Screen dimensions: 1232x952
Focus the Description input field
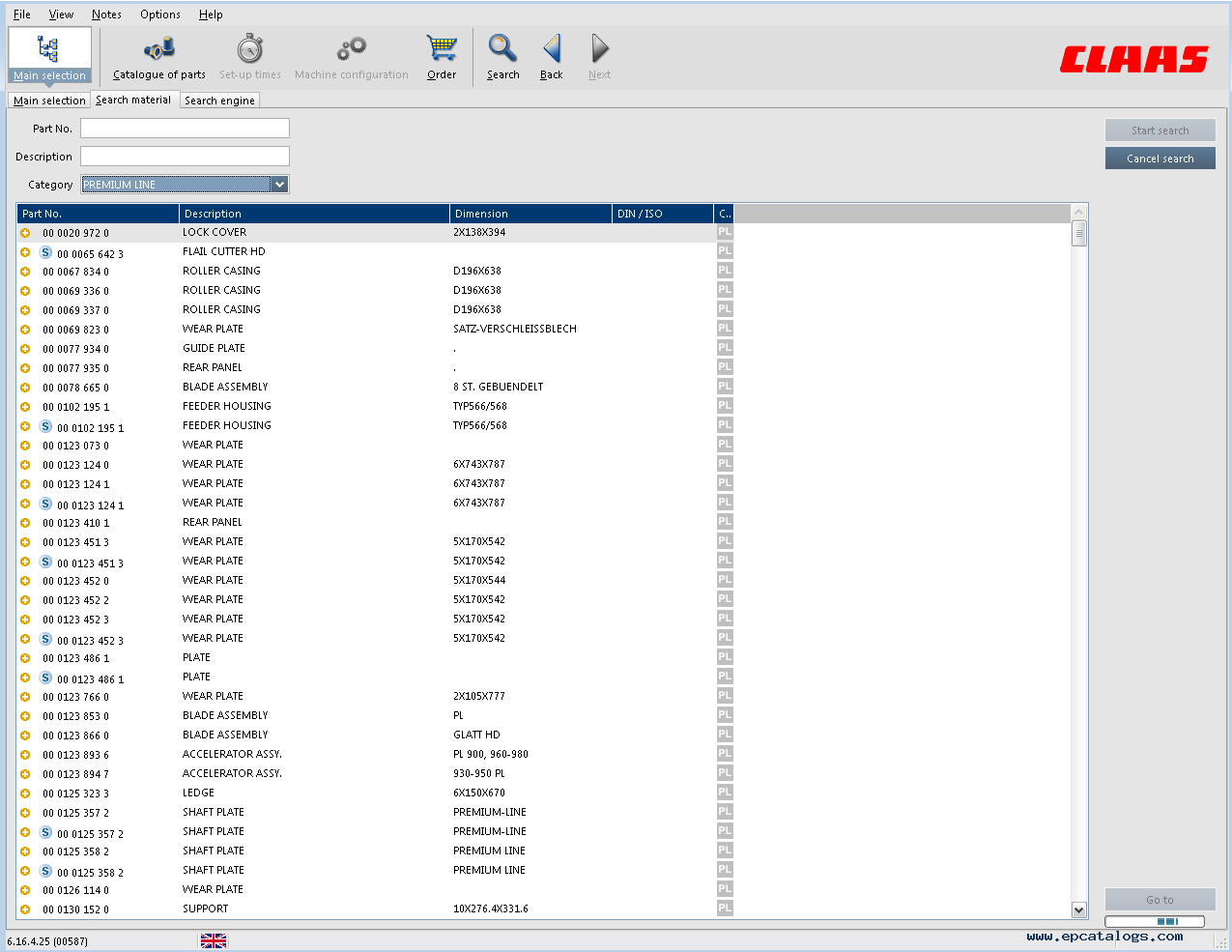pyautogui.click(x=185, y=157)
